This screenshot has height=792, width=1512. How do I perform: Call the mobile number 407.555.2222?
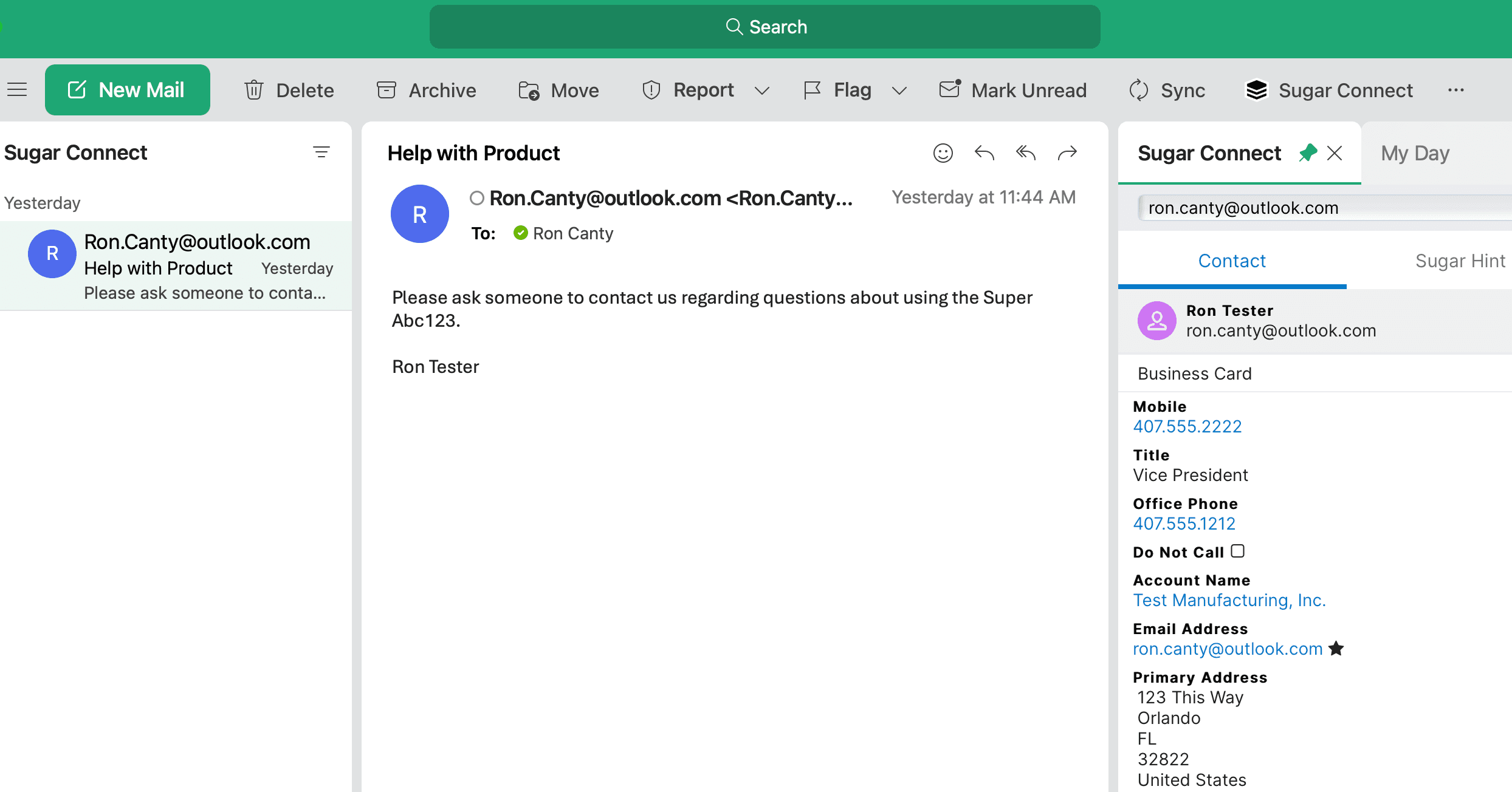[x=1187, y=426]
